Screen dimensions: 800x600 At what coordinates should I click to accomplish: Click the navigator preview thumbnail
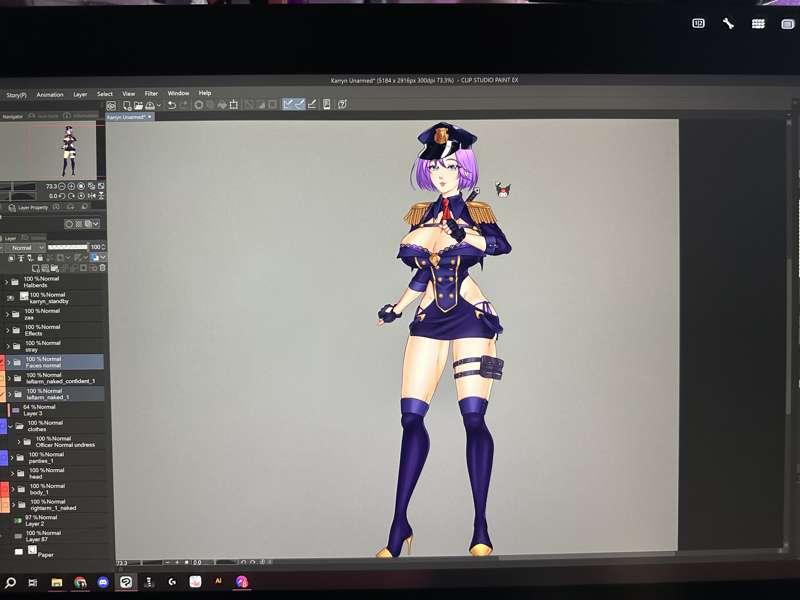click(x=48, y=151)
